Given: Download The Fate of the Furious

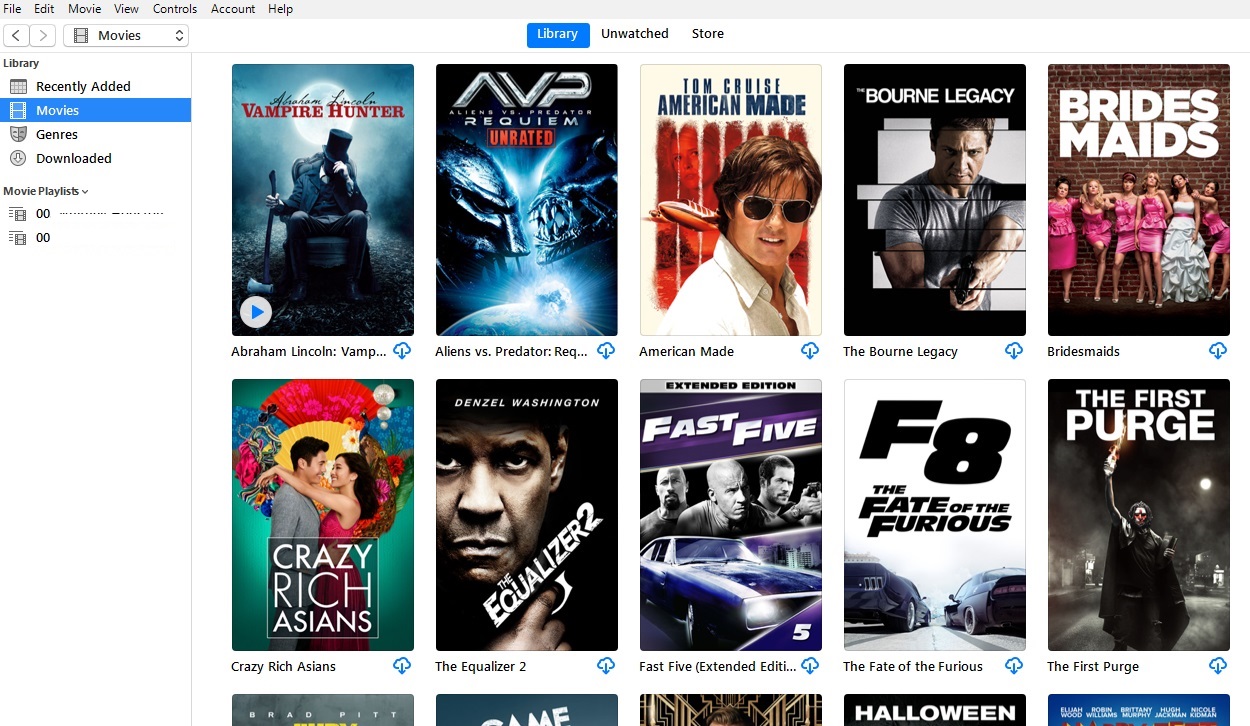Looking at the screenshot, I should coord(1014,666).
